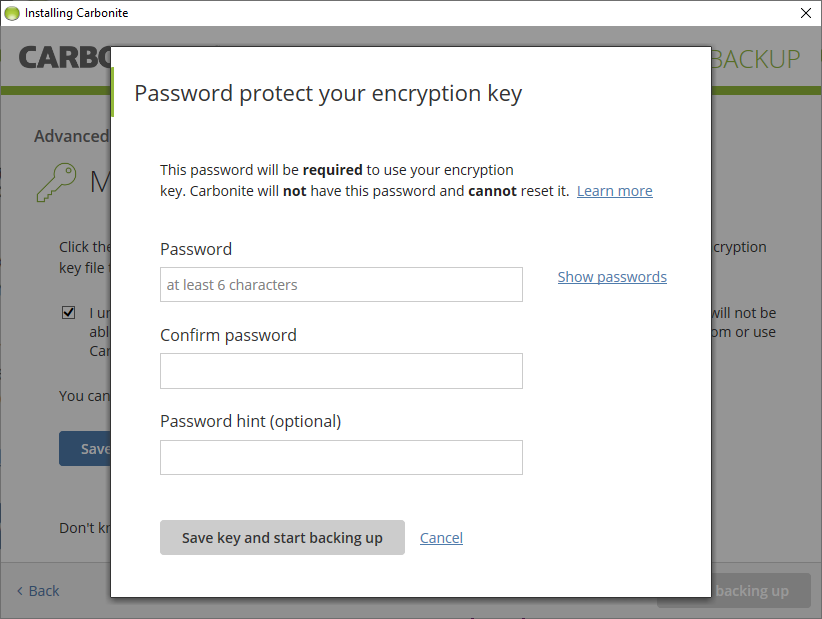Cancel the password protection dialog
822x619 pixels.
pos(441,538)
